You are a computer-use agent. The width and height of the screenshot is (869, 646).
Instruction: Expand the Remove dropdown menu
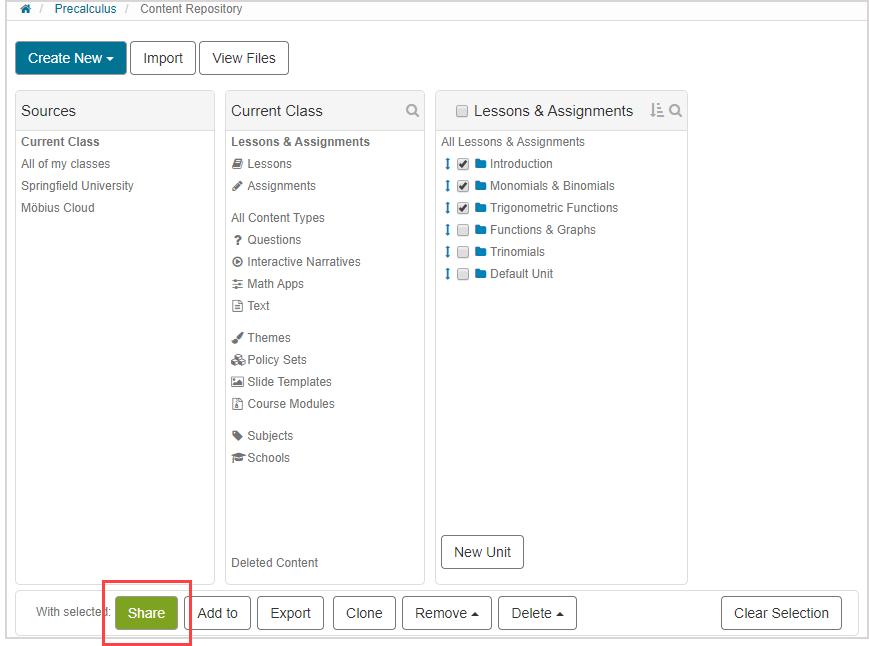tap(446, 613)
